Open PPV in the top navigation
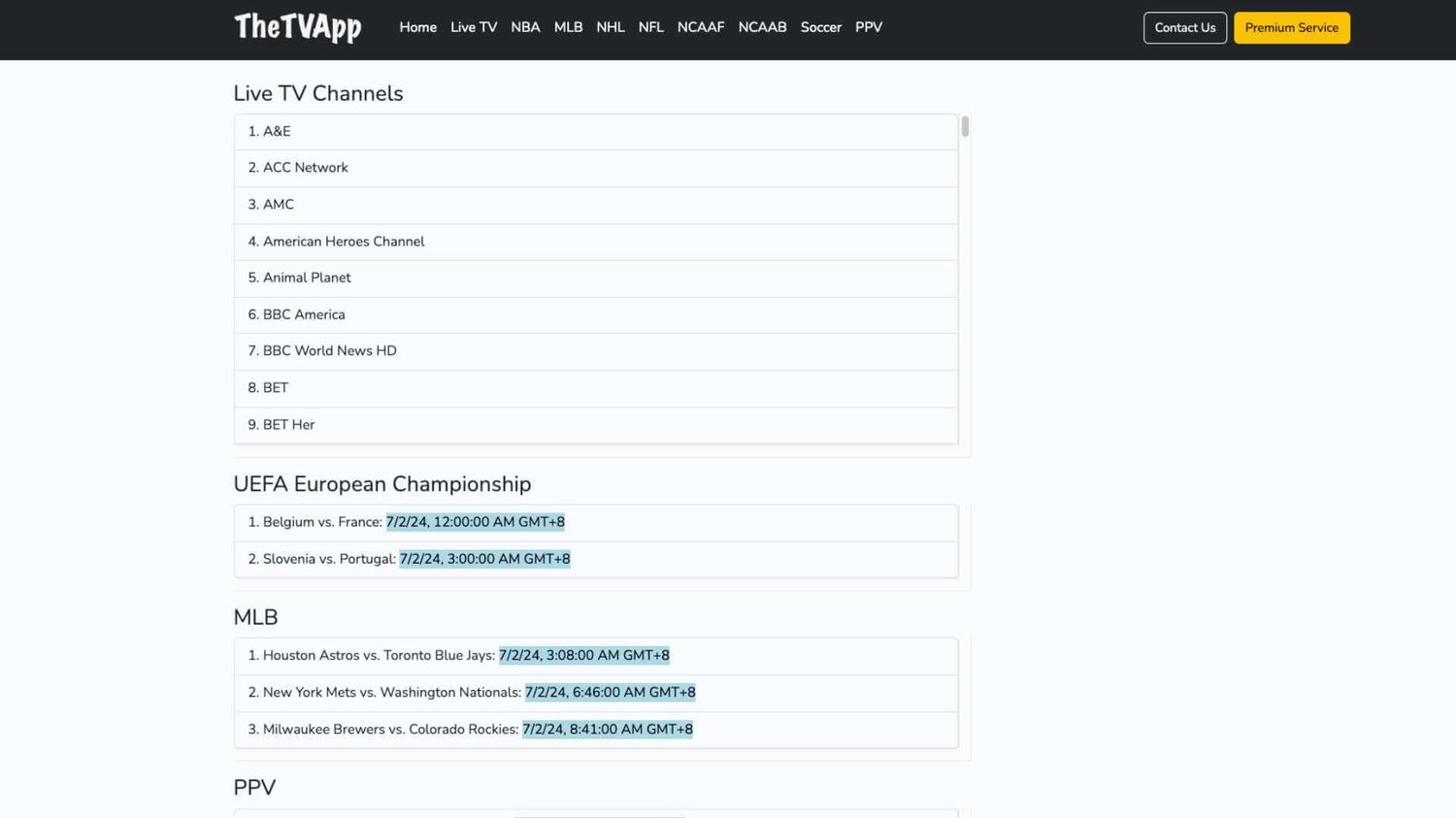The width and height of the screenshot is (1456, 818). [869, 27]
